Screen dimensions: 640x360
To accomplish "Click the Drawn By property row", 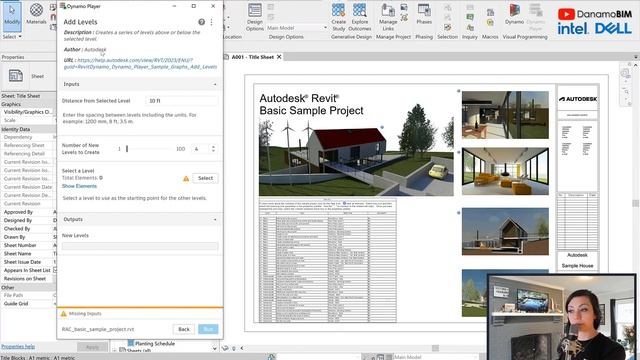I will (x=28, y=237).
